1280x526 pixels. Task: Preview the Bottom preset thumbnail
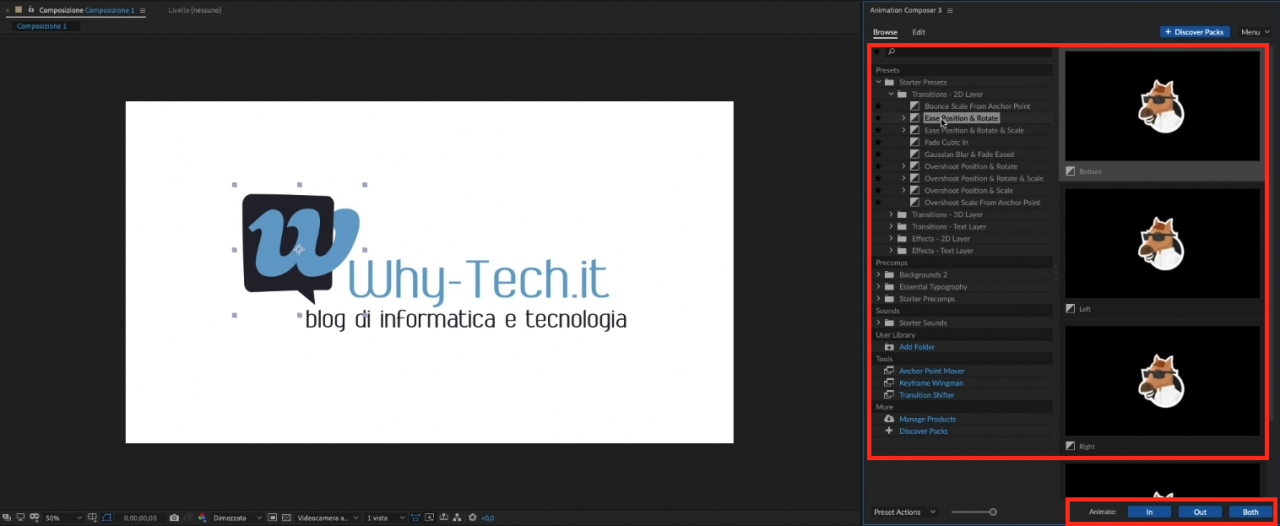[x=1161, y=106]
